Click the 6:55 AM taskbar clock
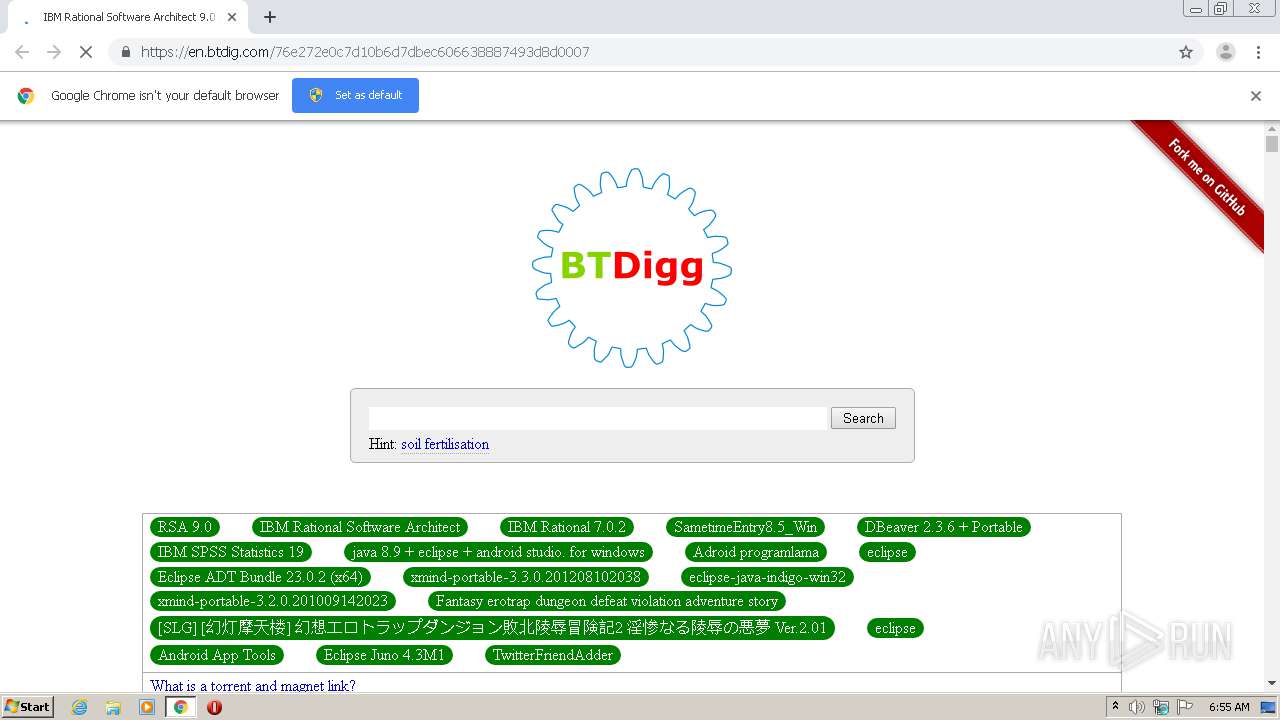This screenshot has width=1280, height=720. (1229, 707)
